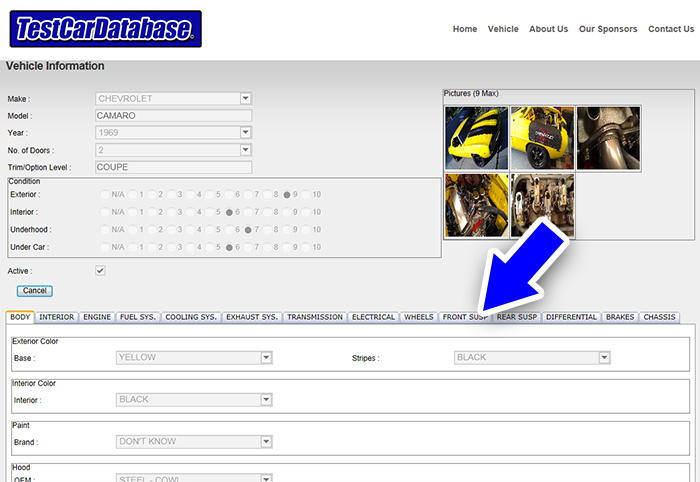Open the undercarriage suspension picture

click(x=542, y=205)
